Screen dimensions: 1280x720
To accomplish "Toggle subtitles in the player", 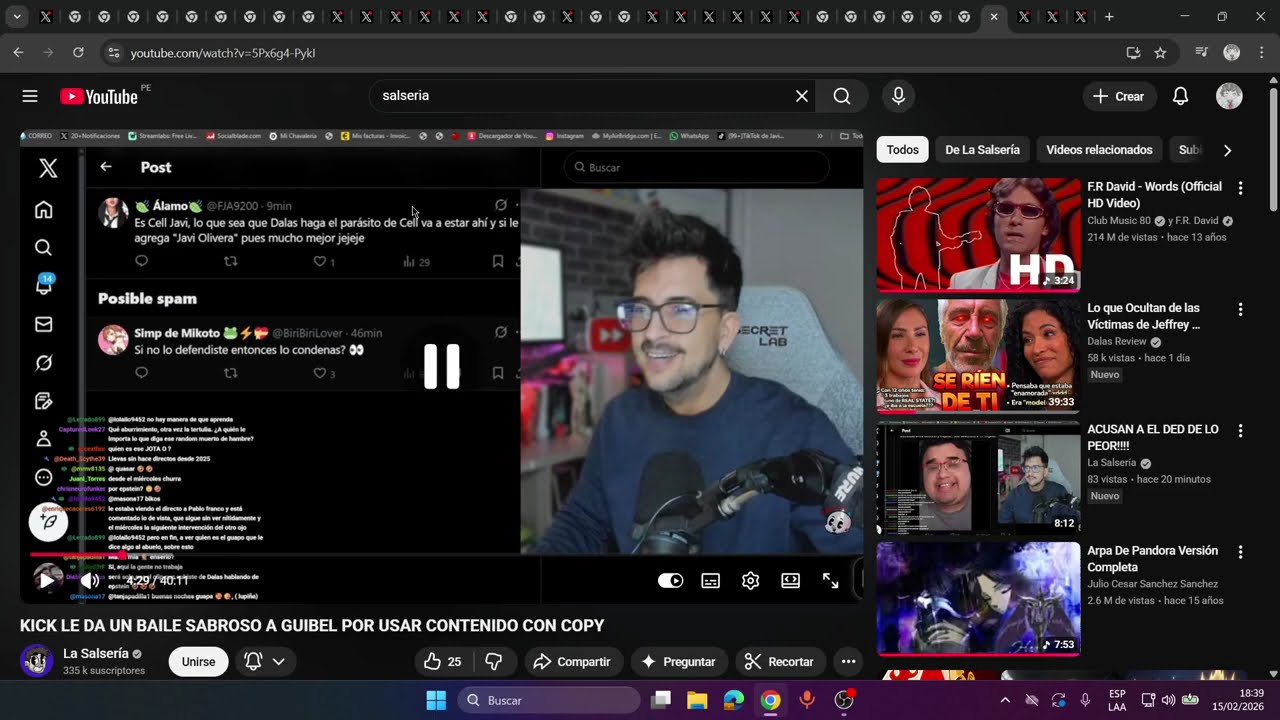I will 710,581.
